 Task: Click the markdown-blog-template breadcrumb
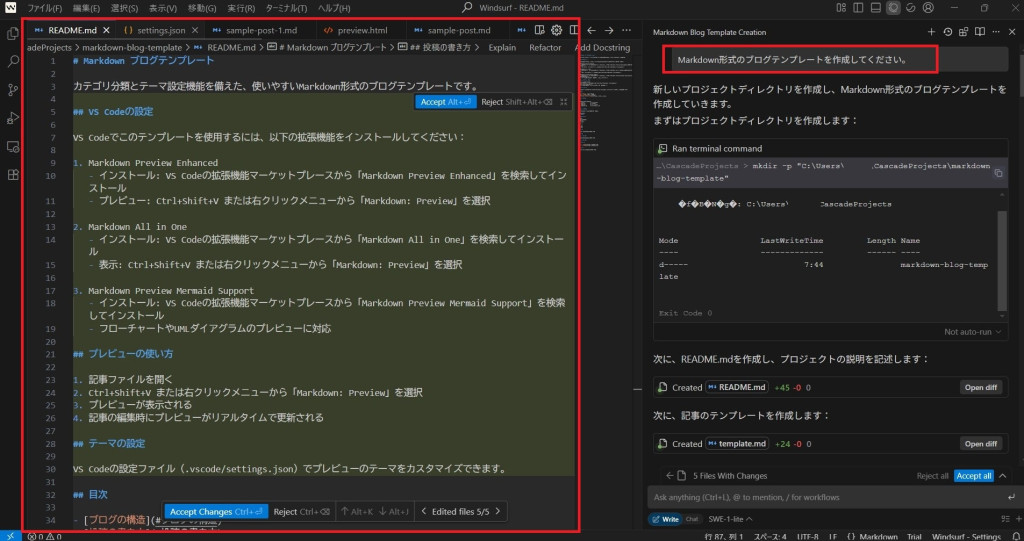132,48
